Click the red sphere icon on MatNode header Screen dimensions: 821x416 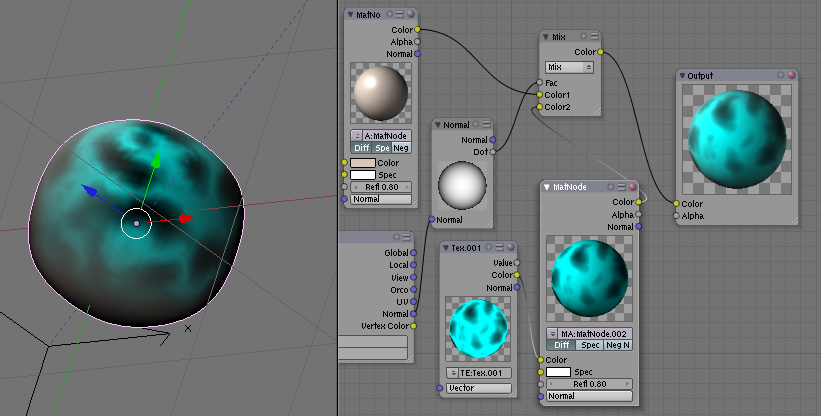(x=632, y=186)
